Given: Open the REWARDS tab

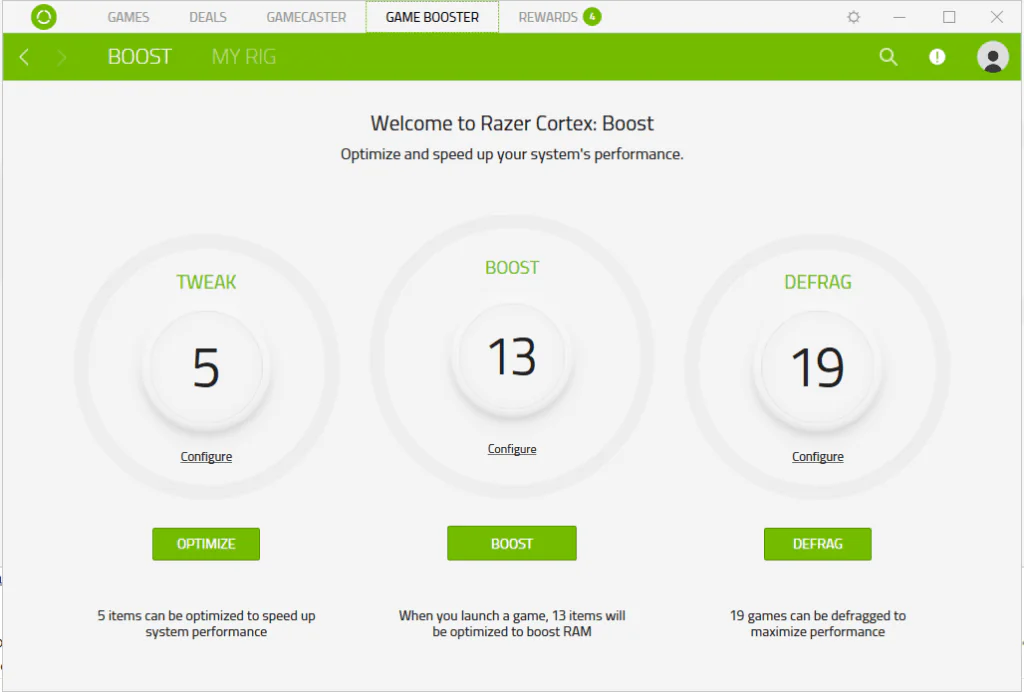Looking at the screenshot, I should point(548,17).
